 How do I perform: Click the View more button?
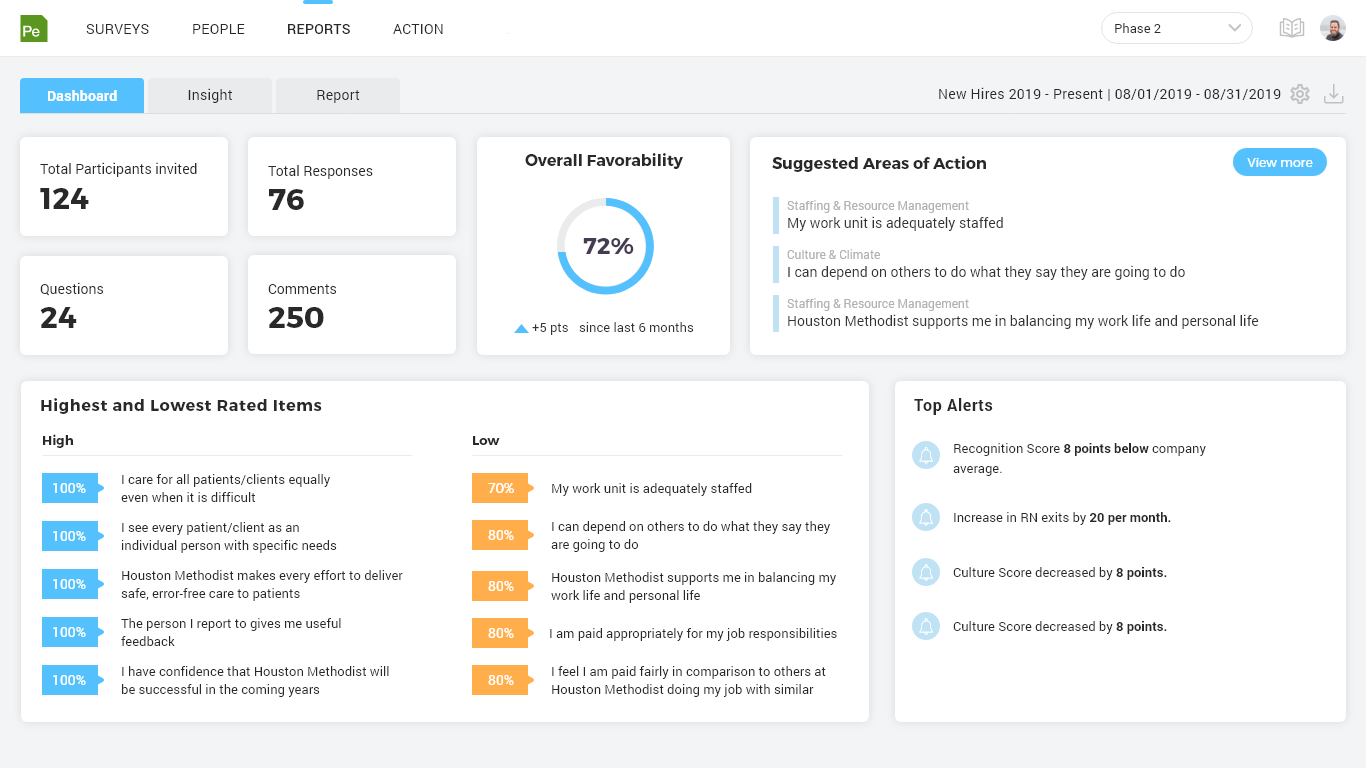point(1279,163)
